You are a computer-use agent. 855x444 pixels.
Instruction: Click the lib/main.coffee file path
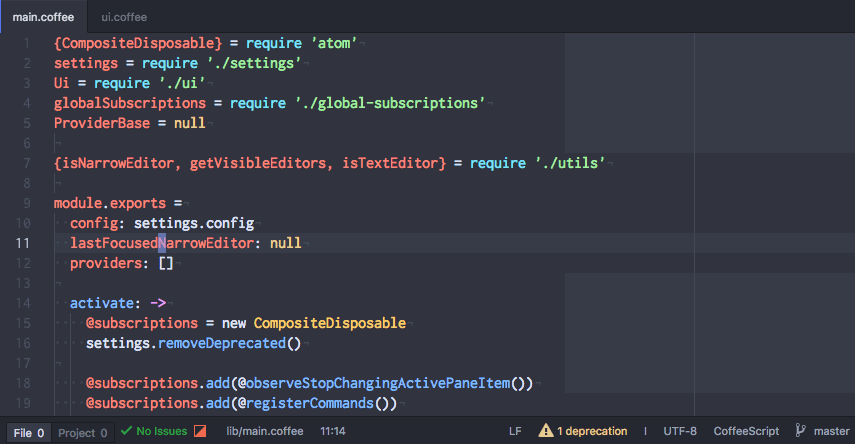[x=264, y=431]
